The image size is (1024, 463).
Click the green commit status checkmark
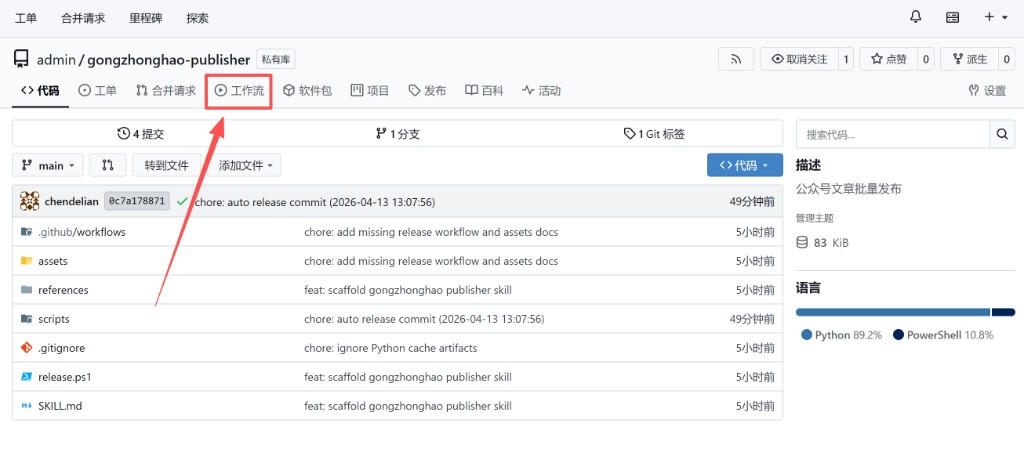pyautogui.click(x=182, y=202)
